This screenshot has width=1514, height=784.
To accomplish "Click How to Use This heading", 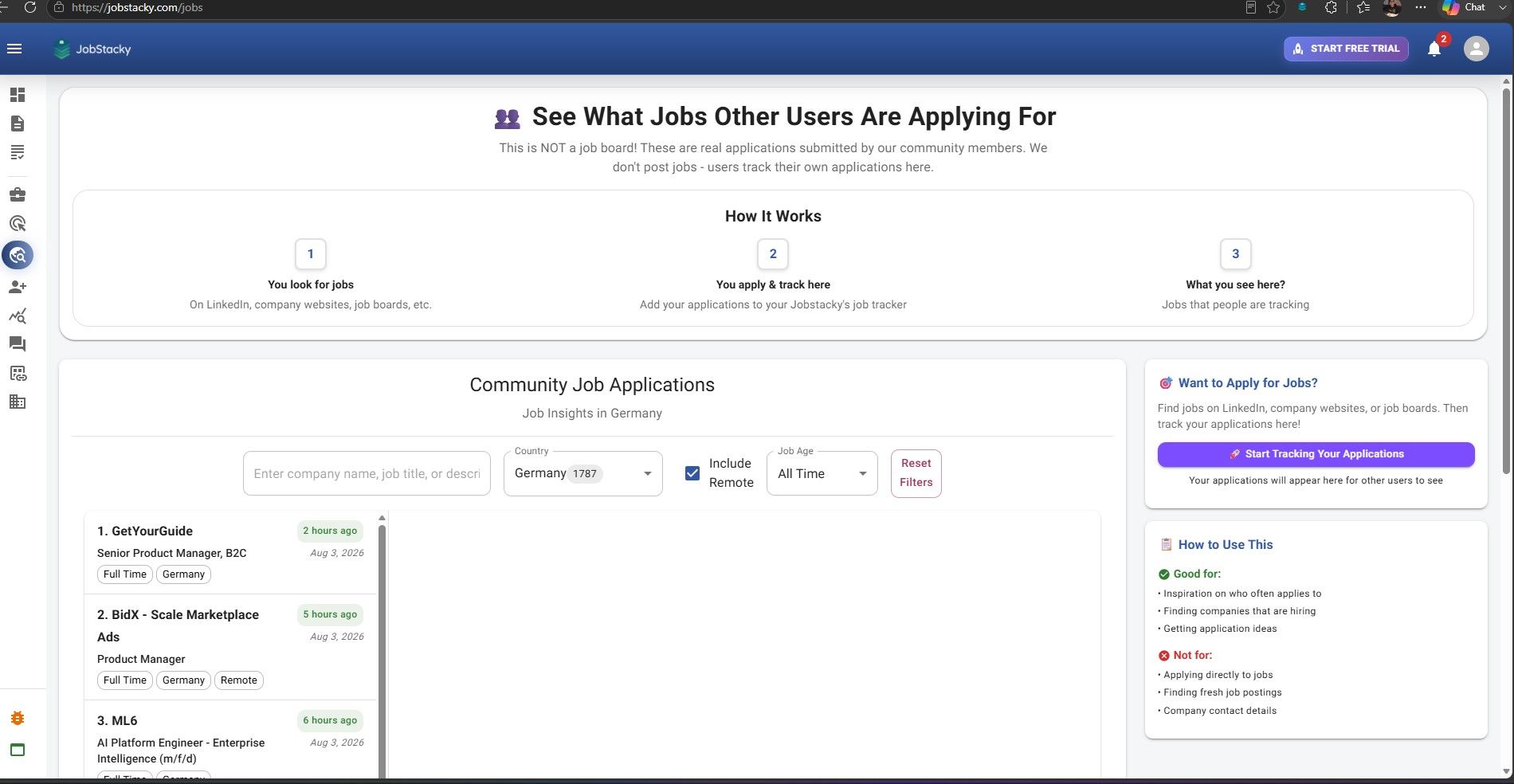I will (x=1226, y=545).
